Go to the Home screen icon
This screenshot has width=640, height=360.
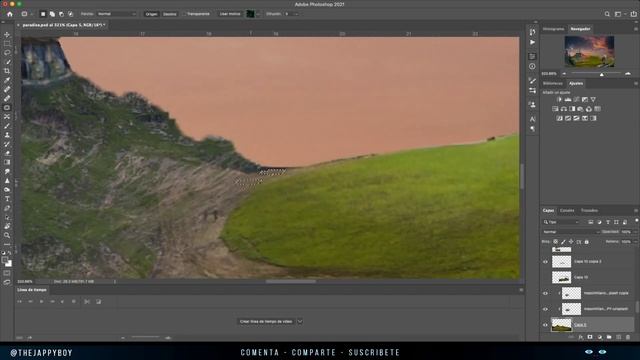click(10, 14)
